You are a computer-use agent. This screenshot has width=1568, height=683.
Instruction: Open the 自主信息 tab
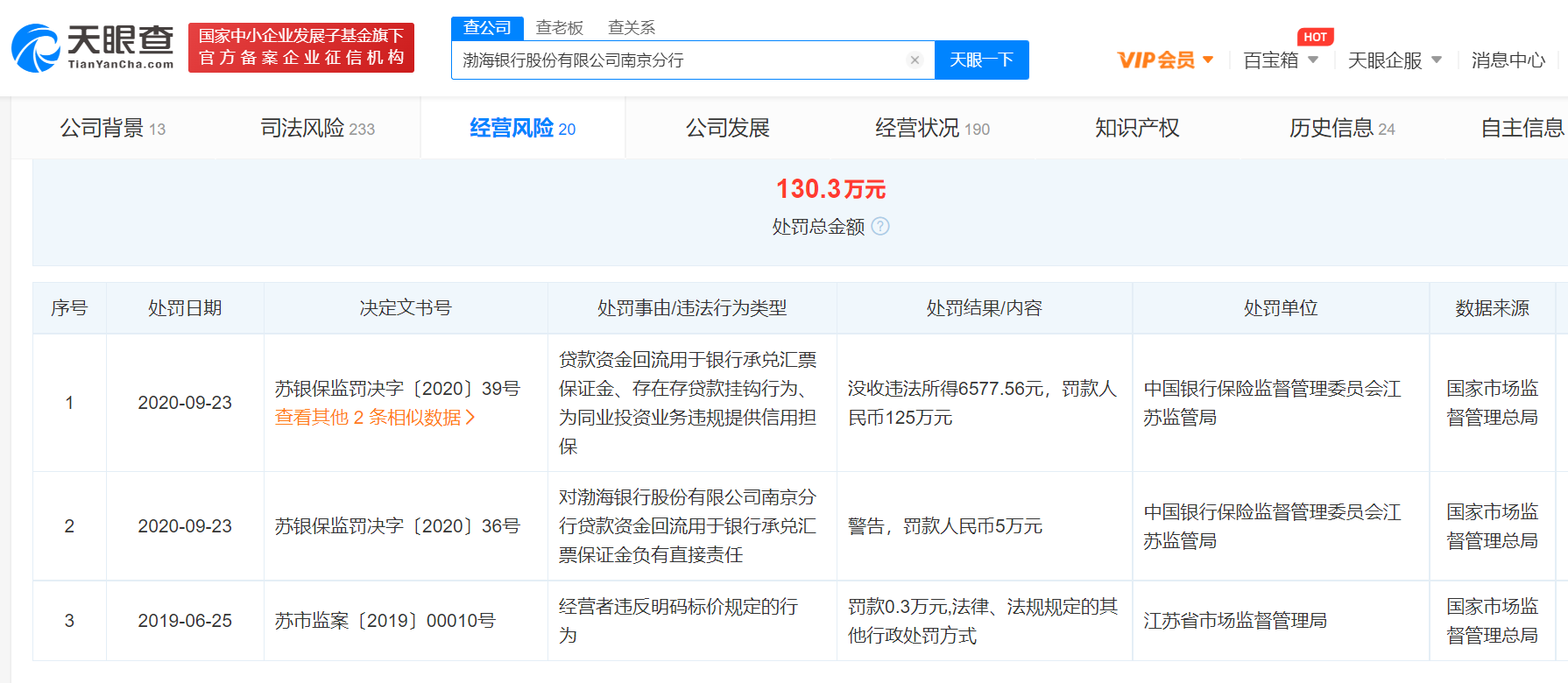click(x=1522, y=129)
